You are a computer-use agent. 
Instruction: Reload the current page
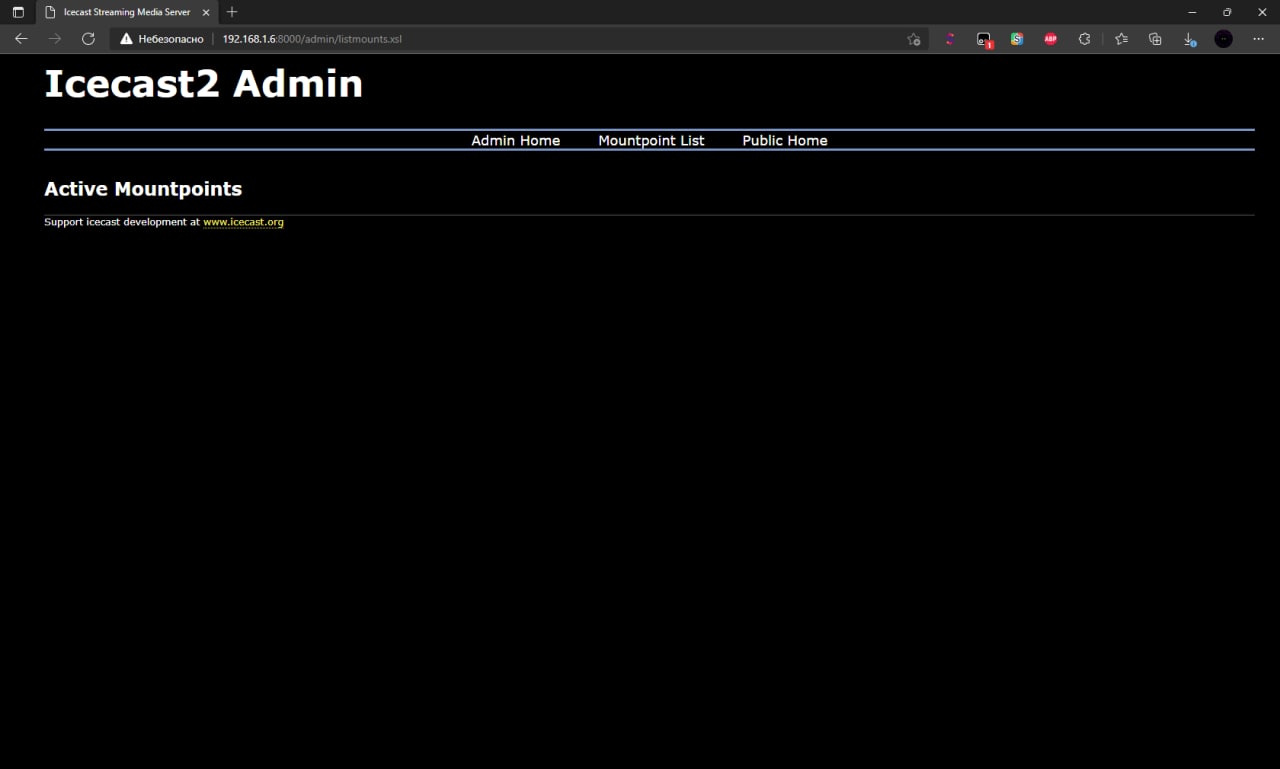[88, 39]
